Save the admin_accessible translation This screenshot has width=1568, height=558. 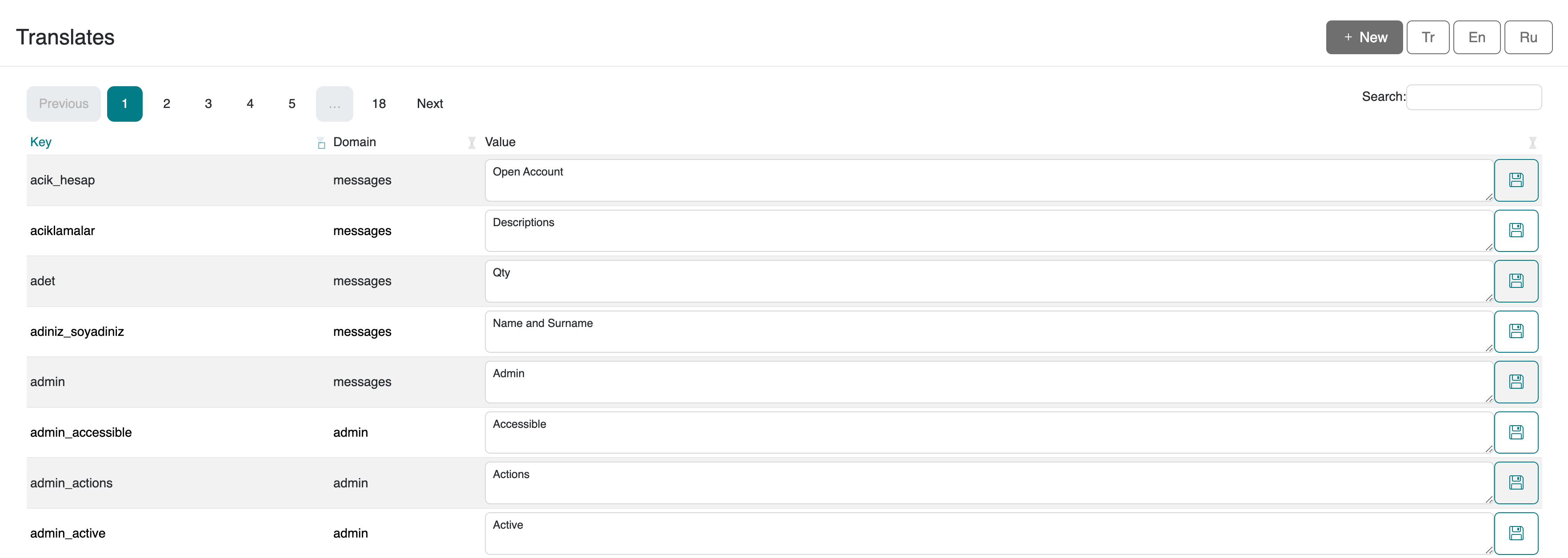tap(1515, 433)
